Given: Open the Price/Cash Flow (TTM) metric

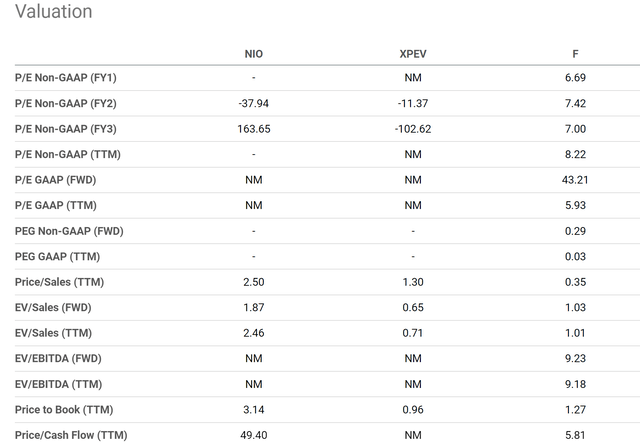Looking at the screenshot, I should [x=70, y=435].
